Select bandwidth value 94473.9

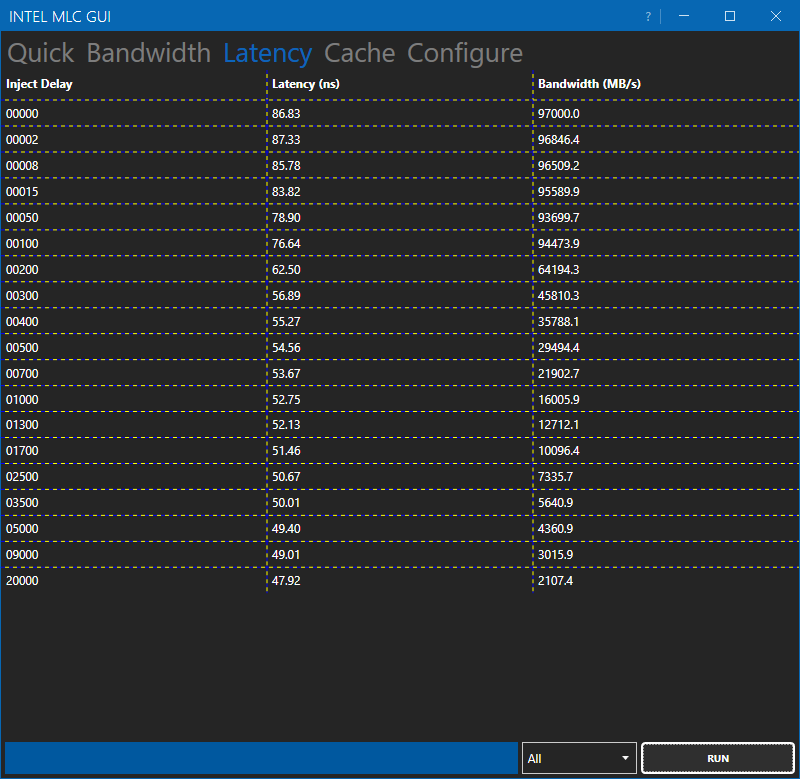pyautogui.click(x=558, y=244)
